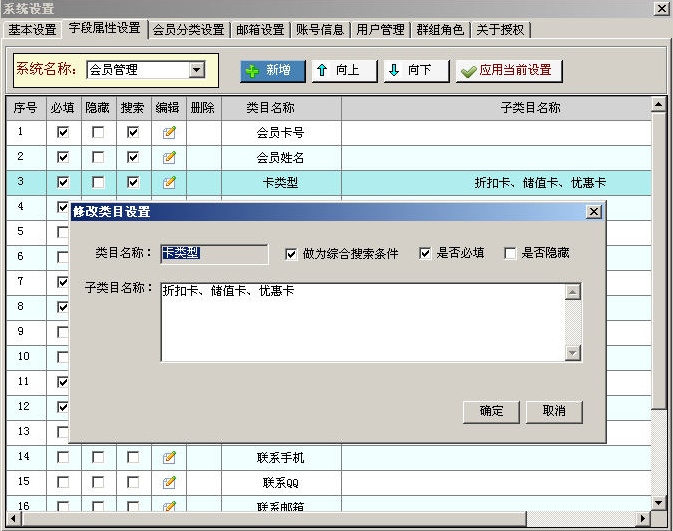Screen dimensions: 673x531
Task: Switch to the 关于授权 tab
Action: tap(500, 30)
